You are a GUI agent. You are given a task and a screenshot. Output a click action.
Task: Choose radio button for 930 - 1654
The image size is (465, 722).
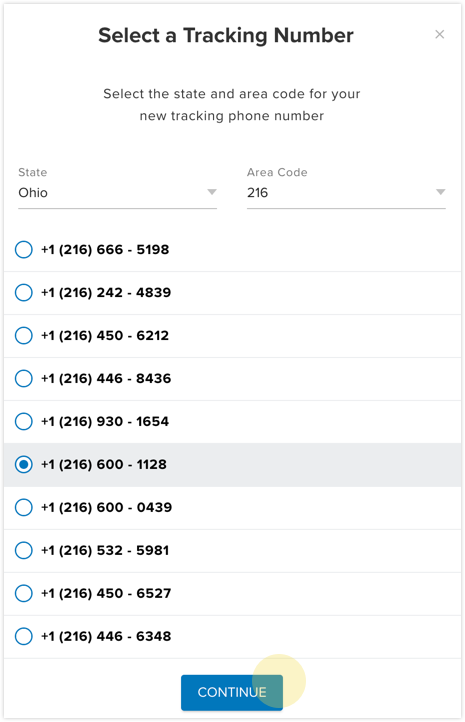23,421
